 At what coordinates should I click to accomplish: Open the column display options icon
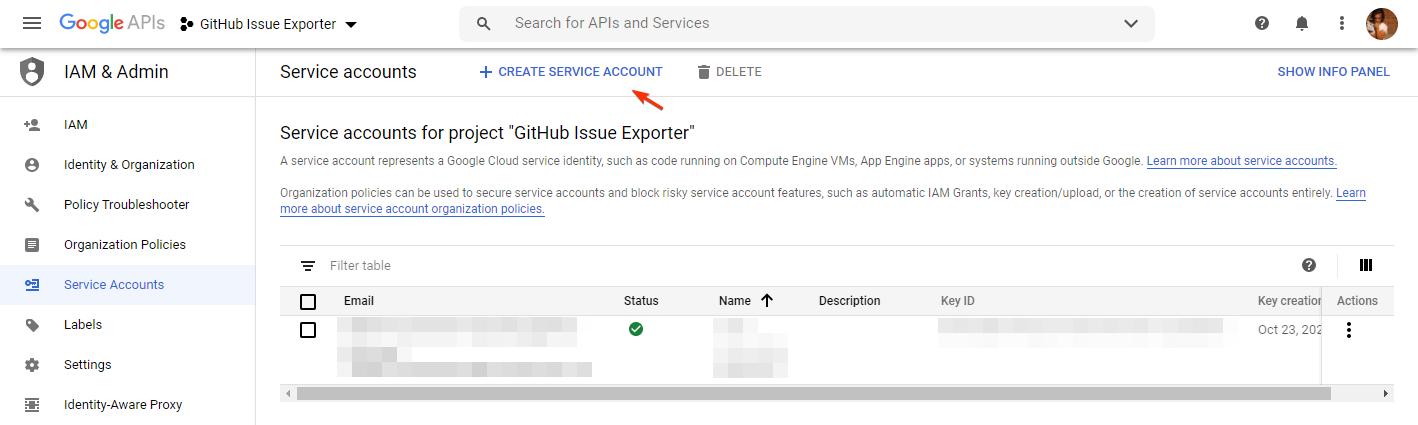[x=1366, y=265]
